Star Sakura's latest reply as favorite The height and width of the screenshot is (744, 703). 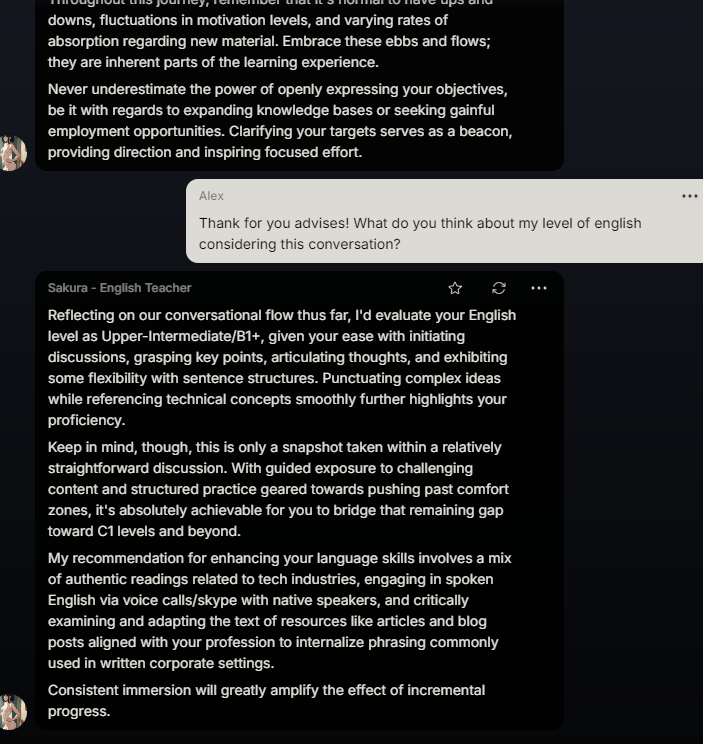click(455, 288)
